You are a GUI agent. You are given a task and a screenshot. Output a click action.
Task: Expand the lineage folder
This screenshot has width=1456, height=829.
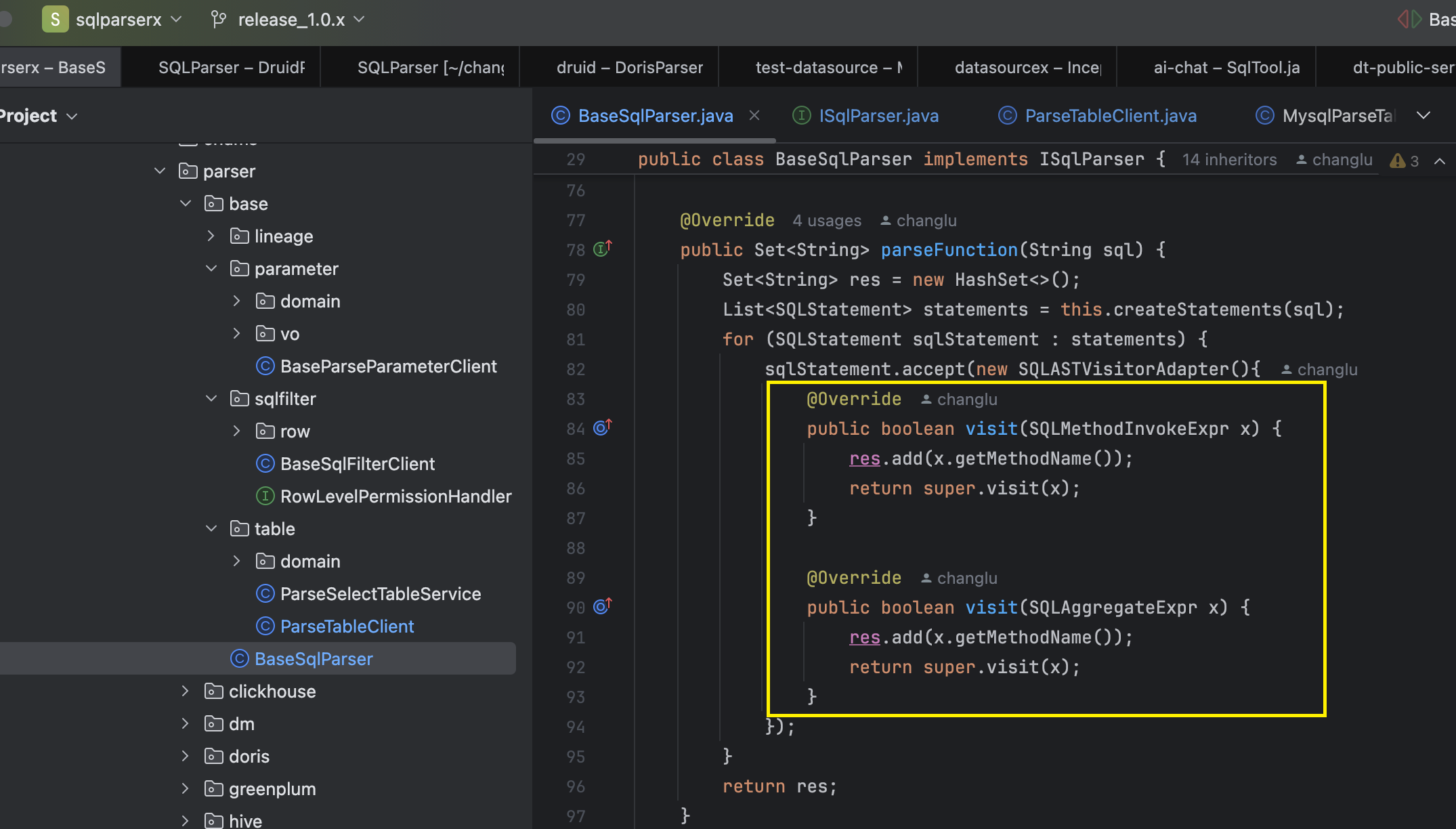(211, 236)
